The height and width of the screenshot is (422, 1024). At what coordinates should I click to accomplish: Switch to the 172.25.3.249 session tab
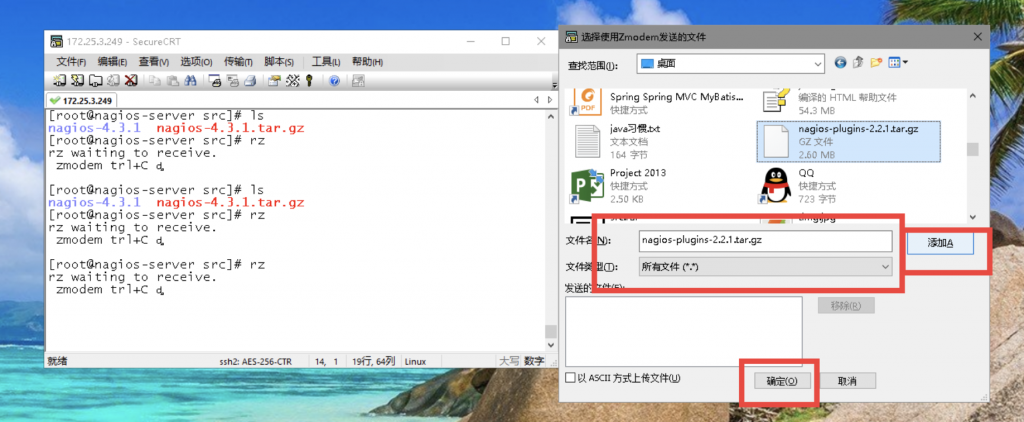tap(83, 101)
